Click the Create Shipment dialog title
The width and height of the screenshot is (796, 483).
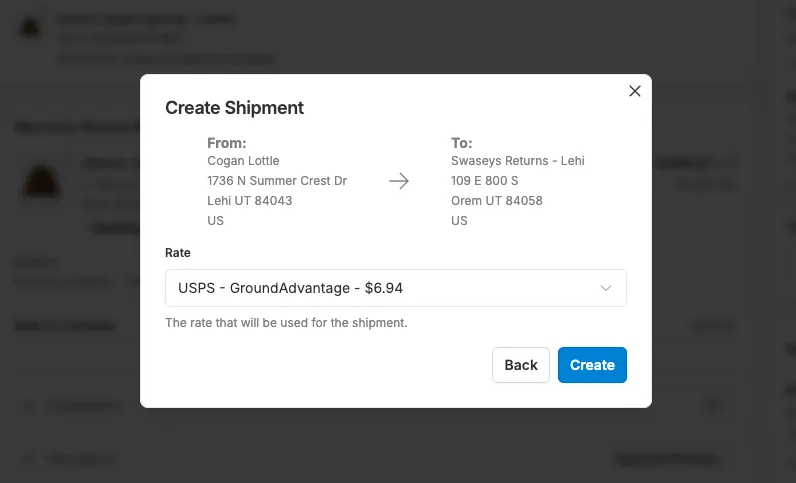tap(234, 108)
